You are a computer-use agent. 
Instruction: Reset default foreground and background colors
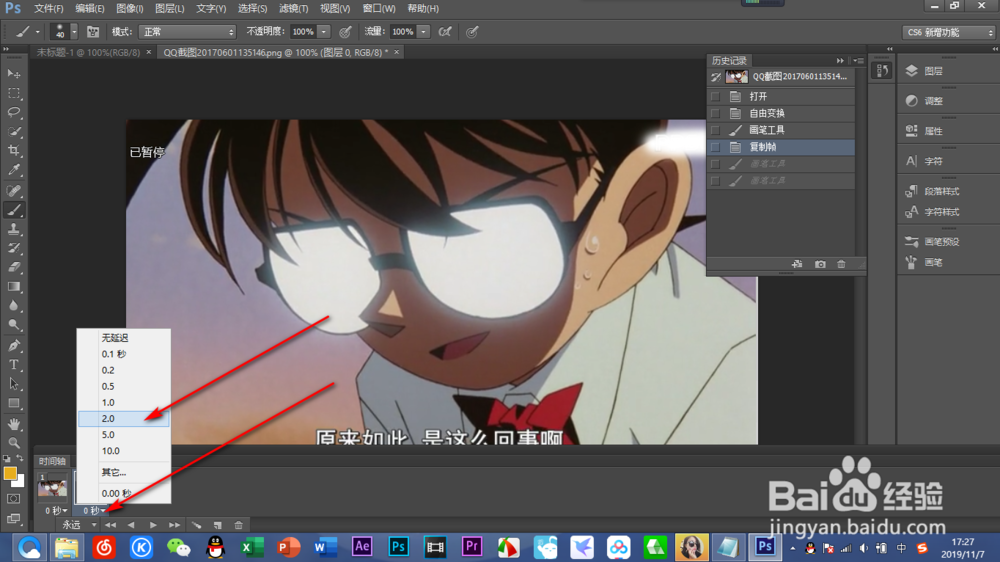6,459
